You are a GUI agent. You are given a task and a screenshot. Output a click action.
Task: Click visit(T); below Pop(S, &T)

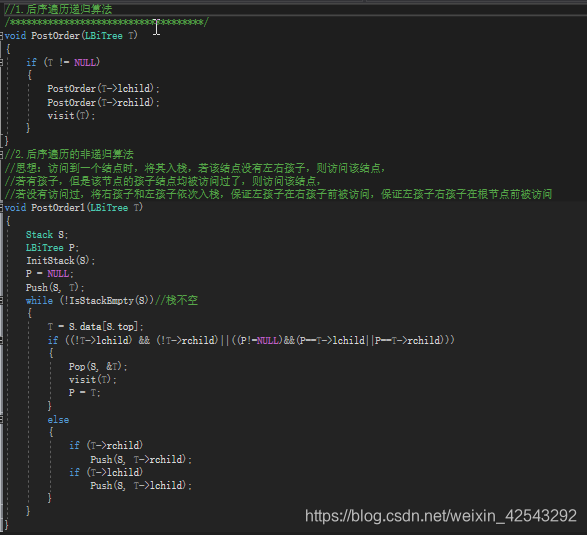tap(92, 380)
